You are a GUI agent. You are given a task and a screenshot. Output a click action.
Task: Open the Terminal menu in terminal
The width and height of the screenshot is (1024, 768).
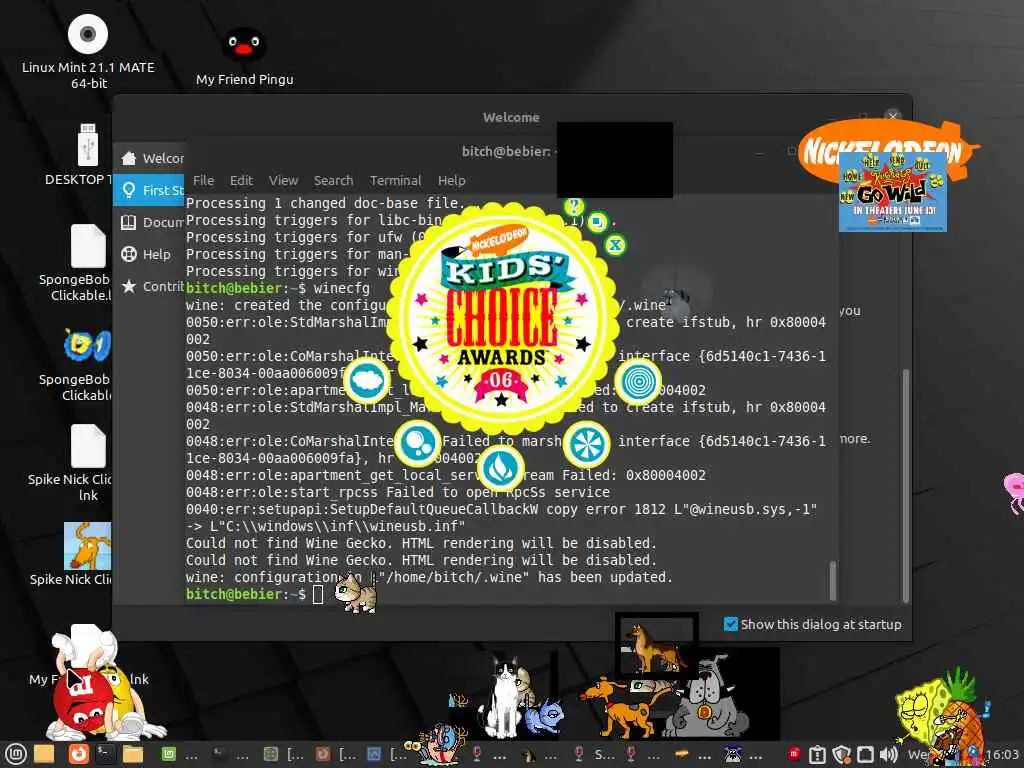[x=395, y=180]
